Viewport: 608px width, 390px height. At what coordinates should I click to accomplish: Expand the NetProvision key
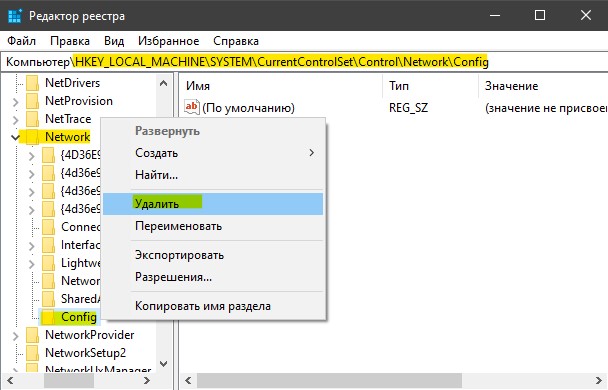click(x=16, y=102)
